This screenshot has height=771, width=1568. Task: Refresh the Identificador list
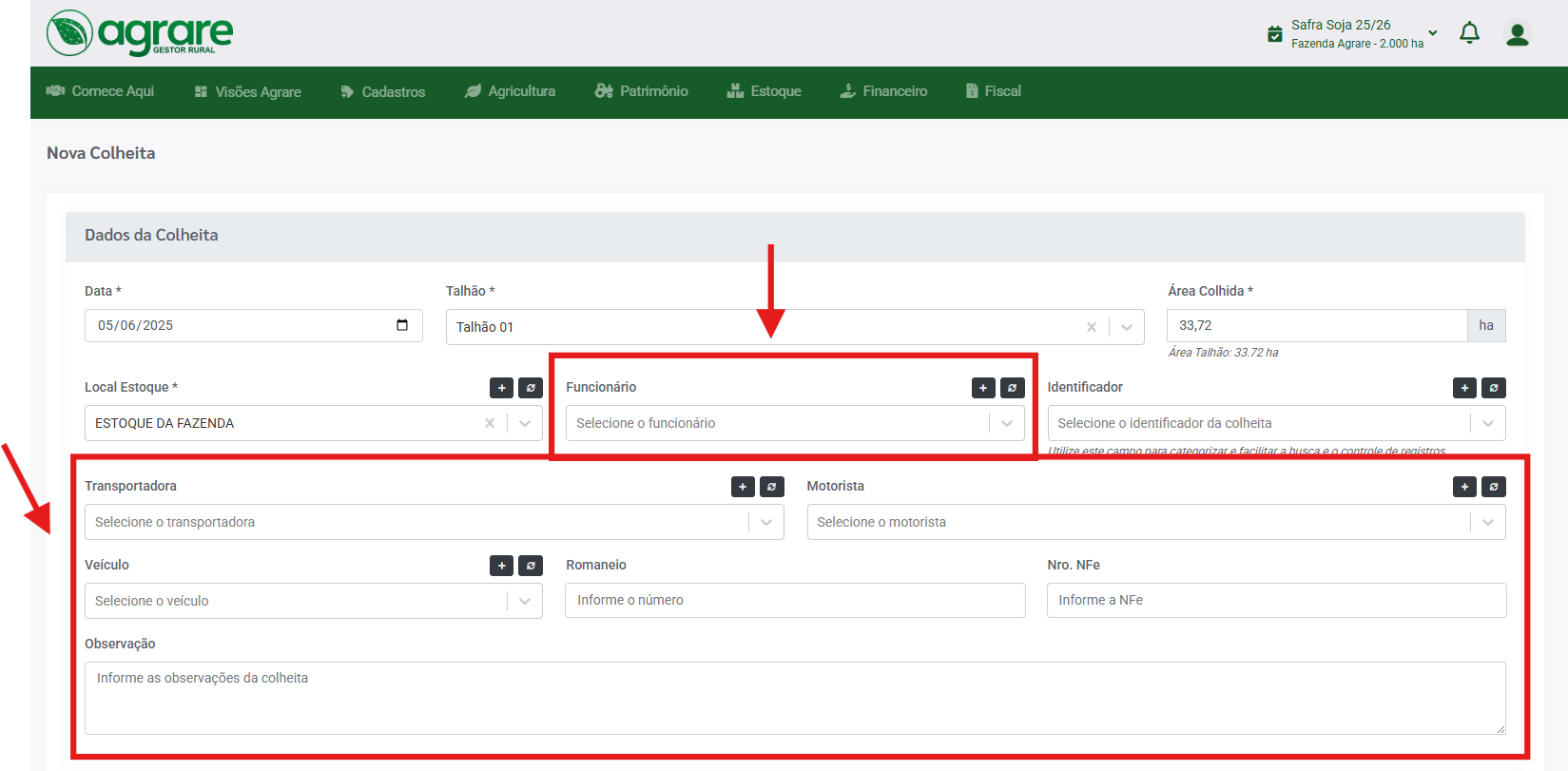1494,388
